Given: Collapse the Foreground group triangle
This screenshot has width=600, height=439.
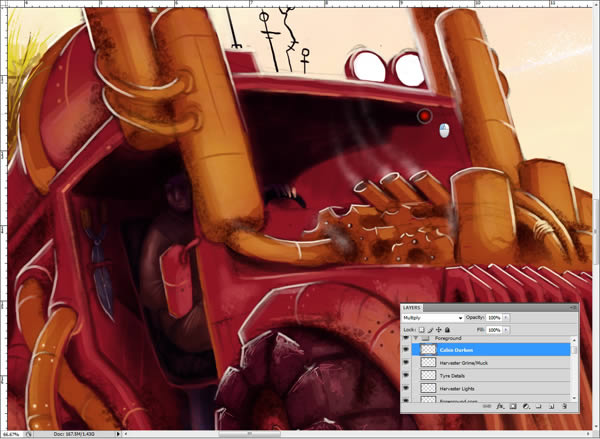Looking at the screenshot, I should coord(416,338).
